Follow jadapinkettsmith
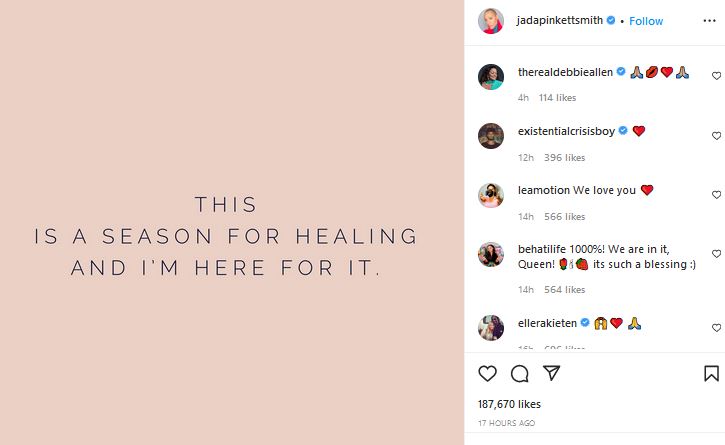Screen dimensions: 725x445 [646, 21]
